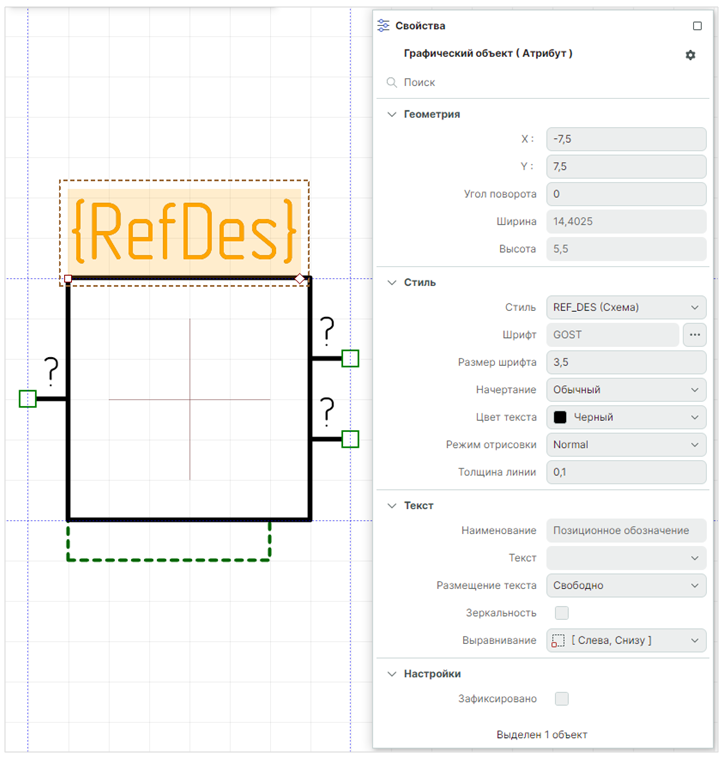Image resolution: width=722 pixels, height=757 pixels.
Task: Toggle the Зеркальность checkbox
Action: pyautogui.click(x=561, y=613)
